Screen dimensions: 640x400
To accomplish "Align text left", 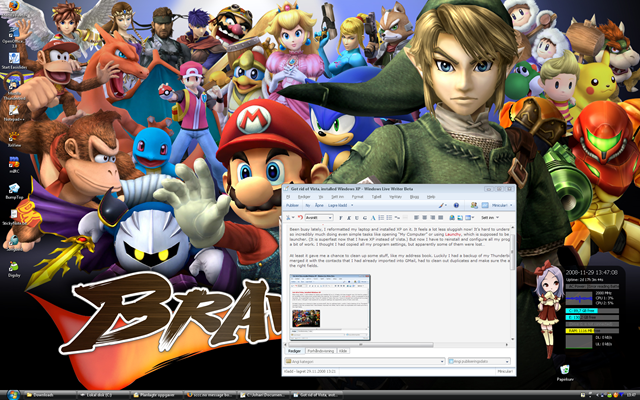I will tap(416, 218).
